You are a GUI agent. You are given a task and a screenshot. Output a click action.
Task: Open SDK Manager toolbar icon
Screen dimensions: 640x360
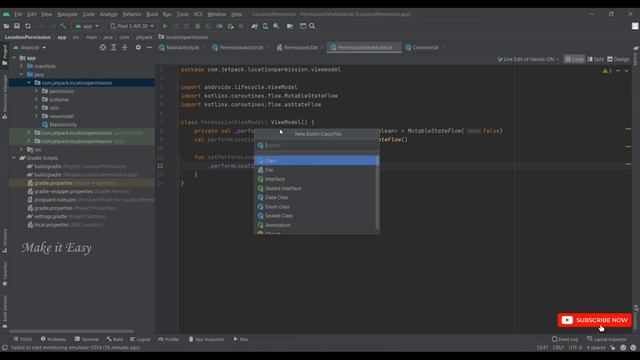(x=276, y=26)
